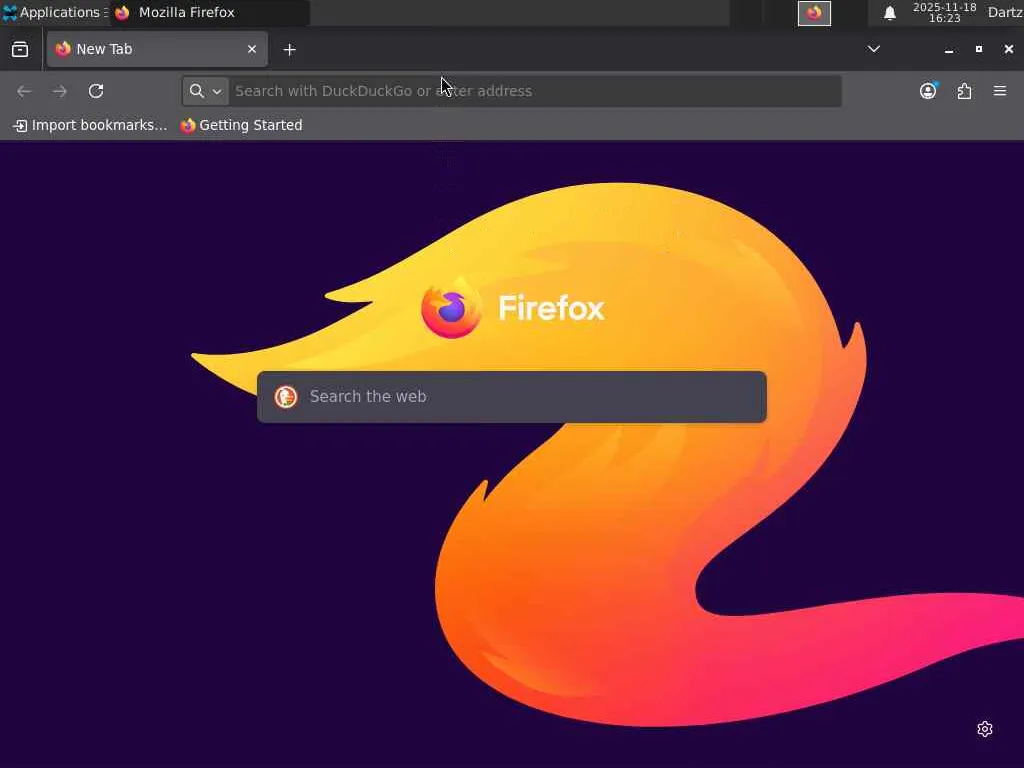Open the Applications menu in panel

point(54,12)
